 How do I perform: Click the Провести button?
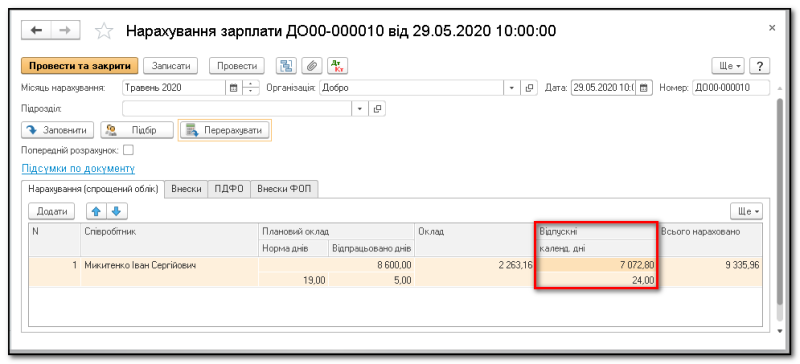(x=237, y=66)
